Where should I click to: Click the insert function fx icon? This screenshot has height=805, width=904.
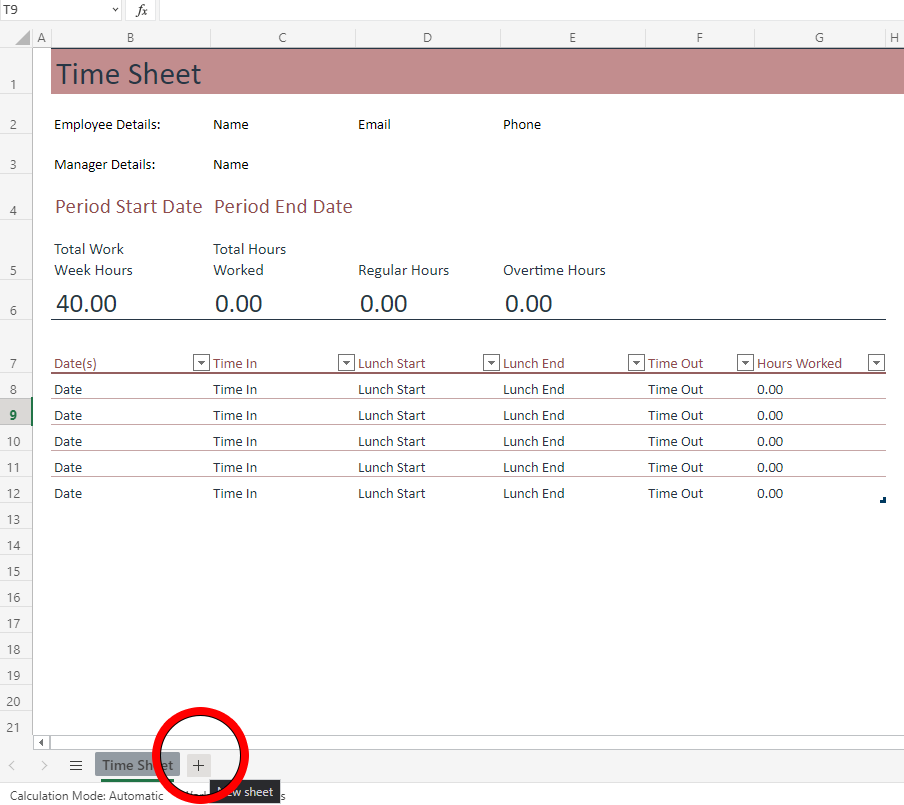(142, 10)
